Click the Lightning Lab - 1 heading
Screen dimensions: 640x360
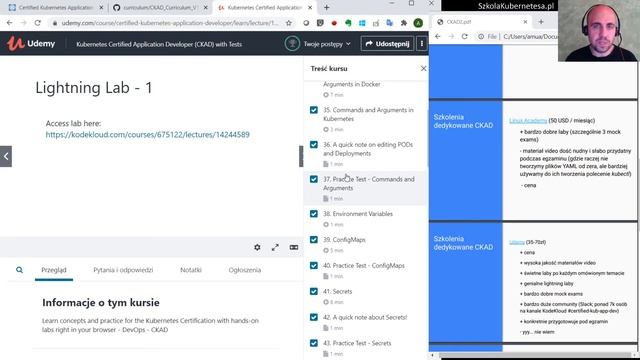tap(93, 88)
